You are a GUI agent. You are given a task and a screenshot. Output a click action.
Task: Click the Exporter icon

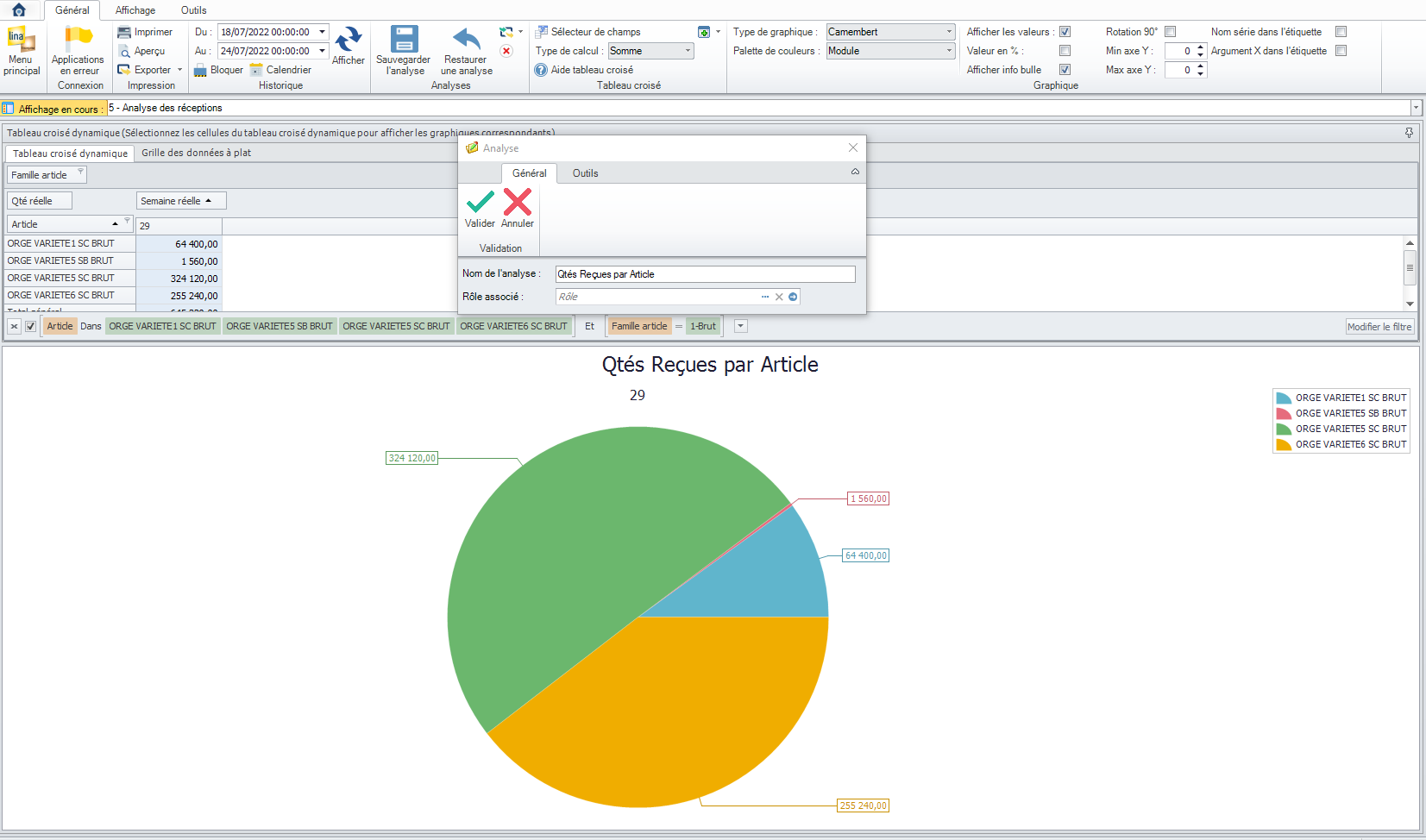click(124, 70)
